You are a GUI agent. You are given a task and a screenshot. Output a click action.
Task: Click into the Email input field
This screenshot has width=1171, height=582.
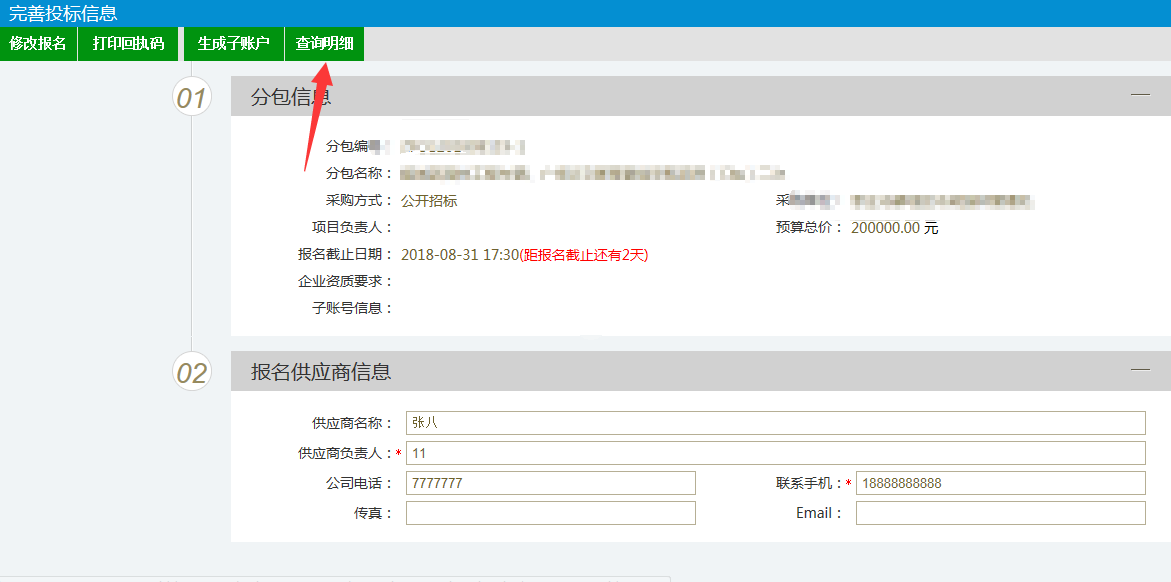click(1000, 513)
